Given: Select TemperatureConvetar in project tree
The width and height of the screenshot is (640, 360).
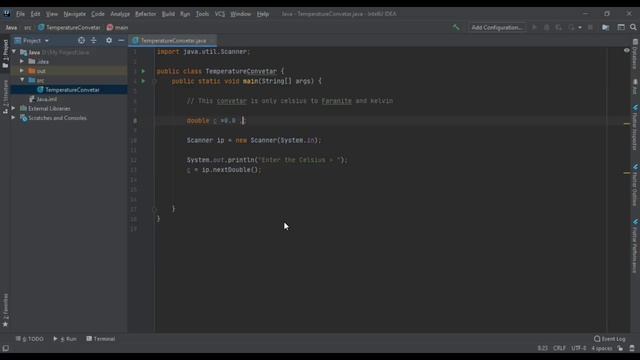Looking at the screenshot, I should [69, 89].
